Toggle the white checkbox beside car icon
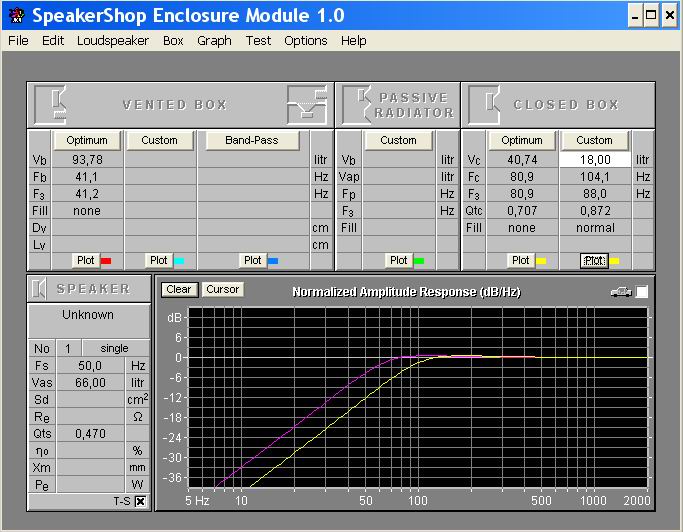This screenshot has width=683, height=532. 642,291
